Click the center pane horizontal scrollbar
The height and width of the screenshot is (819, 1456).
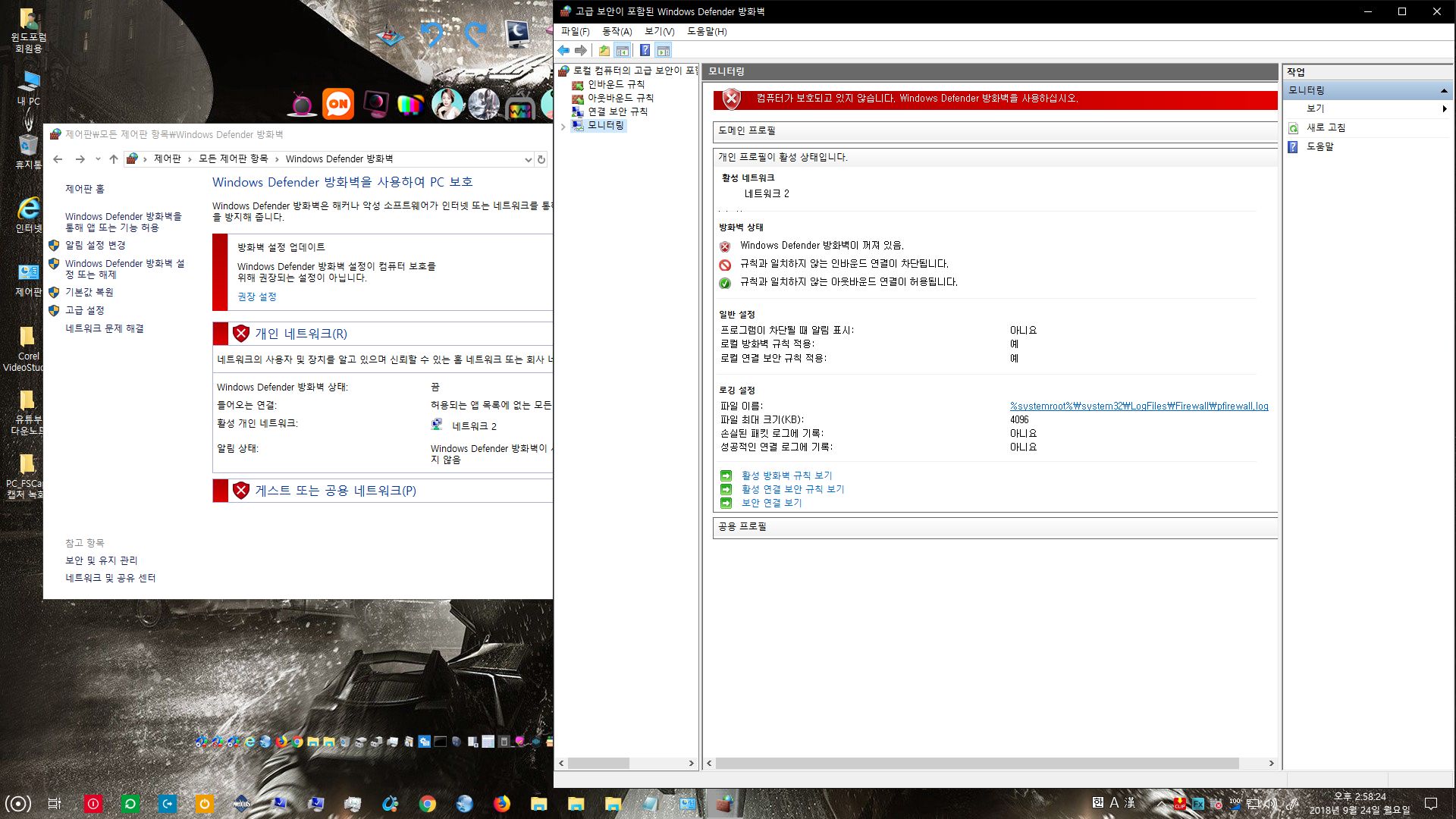coord(977,764)
